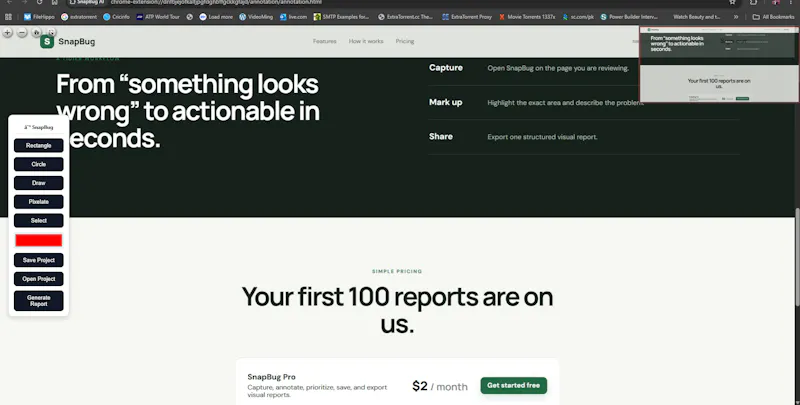The image size is (800, 405).
Task: Click the bookmark star icon
Action: click(733, 2)
